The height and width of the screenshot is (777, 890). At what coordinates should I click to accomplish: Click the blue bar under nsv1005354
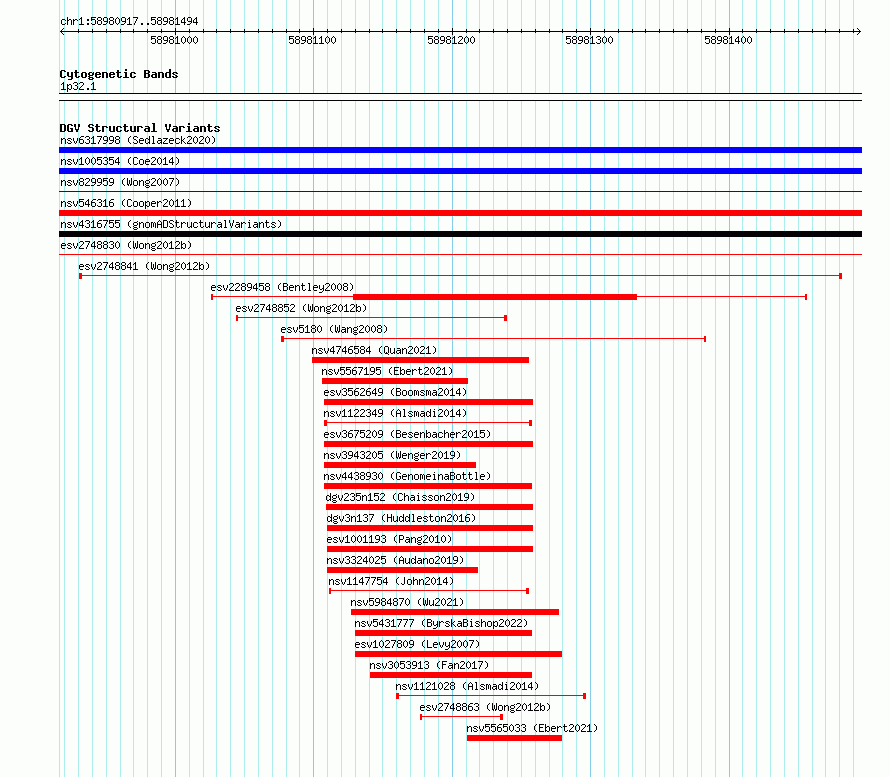point(460,171)
